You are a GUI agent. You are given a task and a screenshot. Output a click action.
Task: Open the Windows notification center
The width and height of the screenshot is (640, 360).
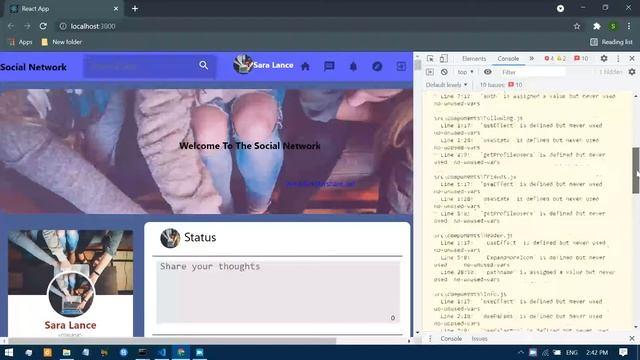(623, 352)
